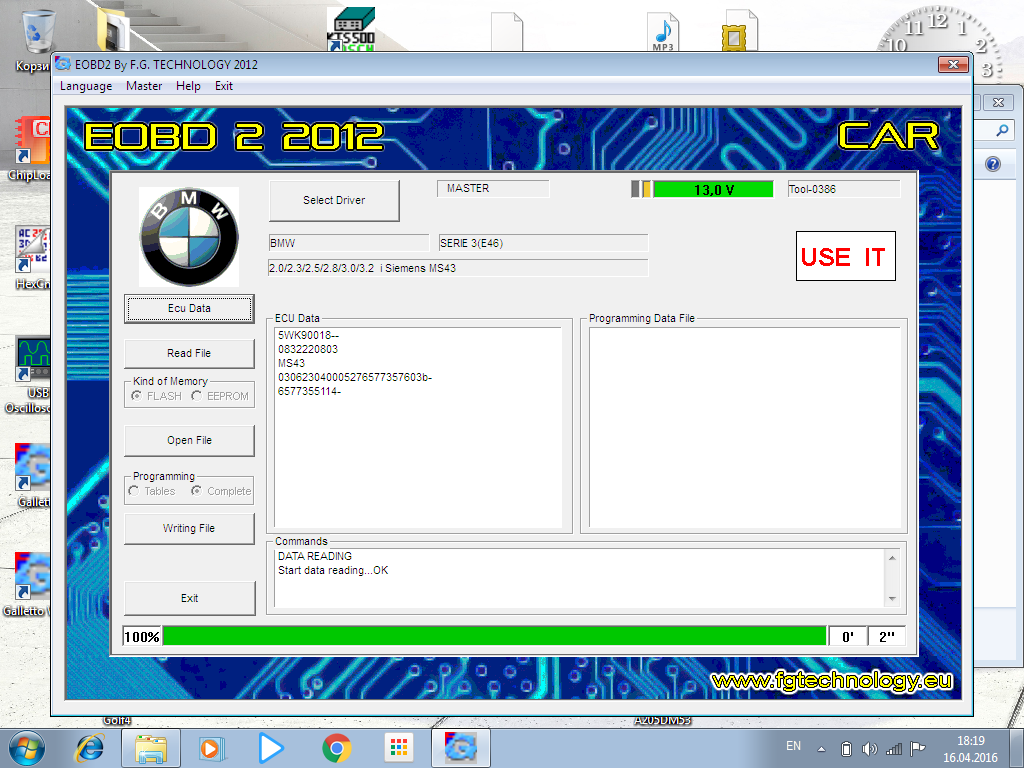This screenshot has height=768, width=1024.
Task: Click the Exit menu item
Action: (x=224, y=86)
